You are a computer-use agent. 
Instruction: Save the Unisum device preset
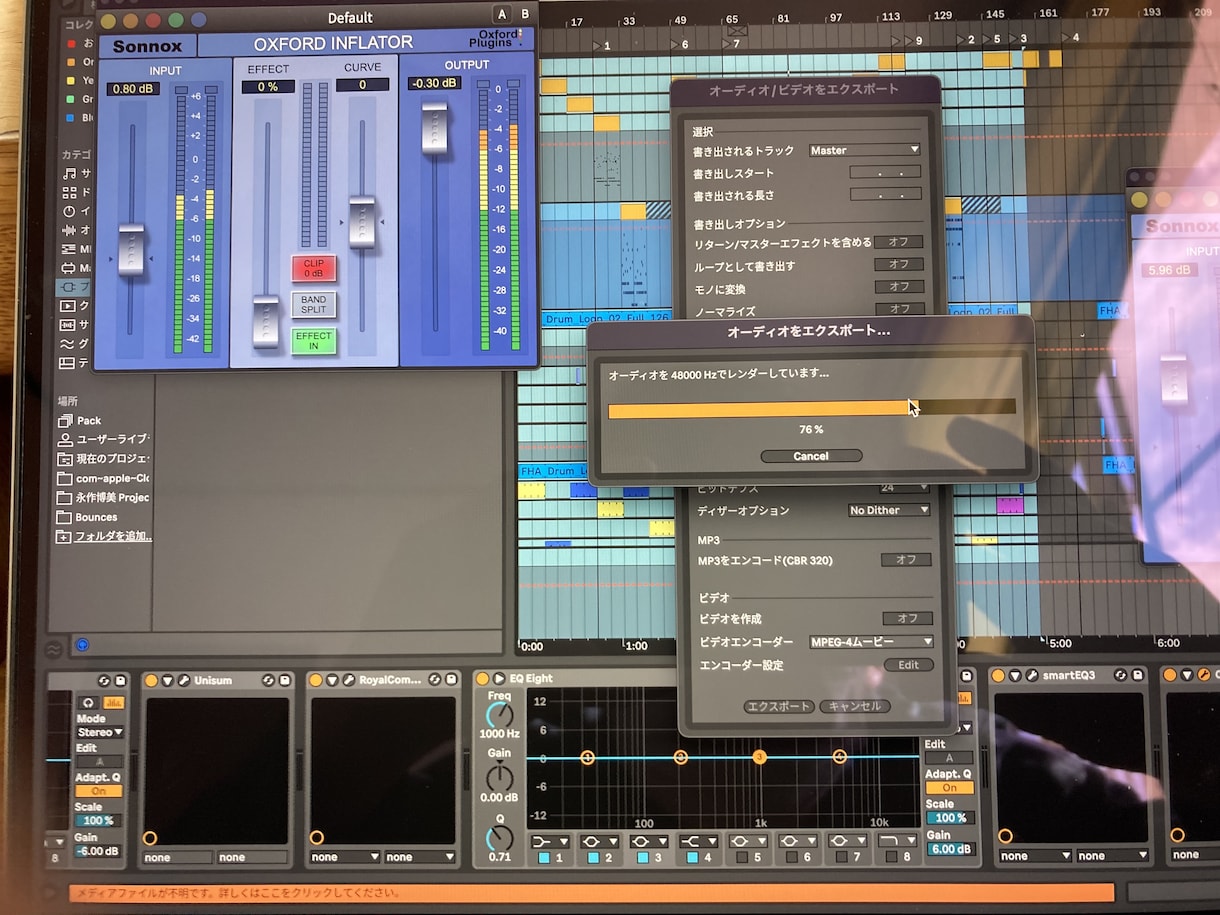click(284, 680)
